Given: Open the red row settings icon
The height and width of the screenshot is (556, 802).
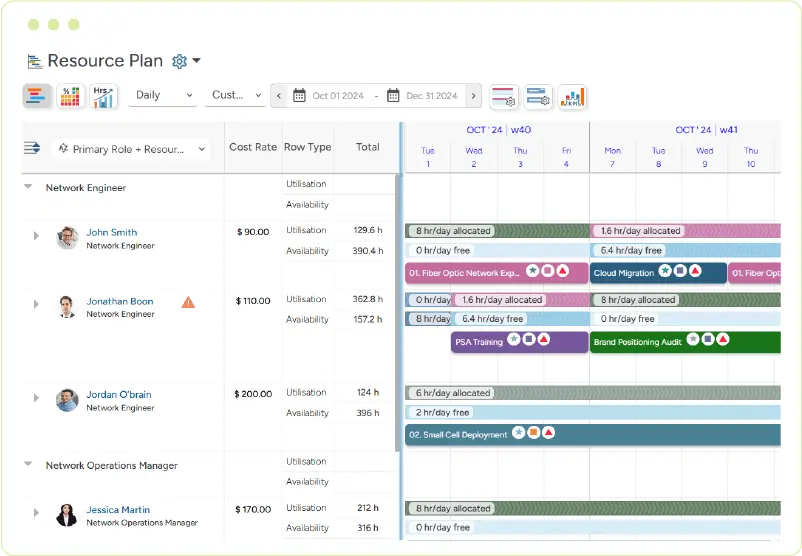Looking at the screenshot, I should click(503, 96).
